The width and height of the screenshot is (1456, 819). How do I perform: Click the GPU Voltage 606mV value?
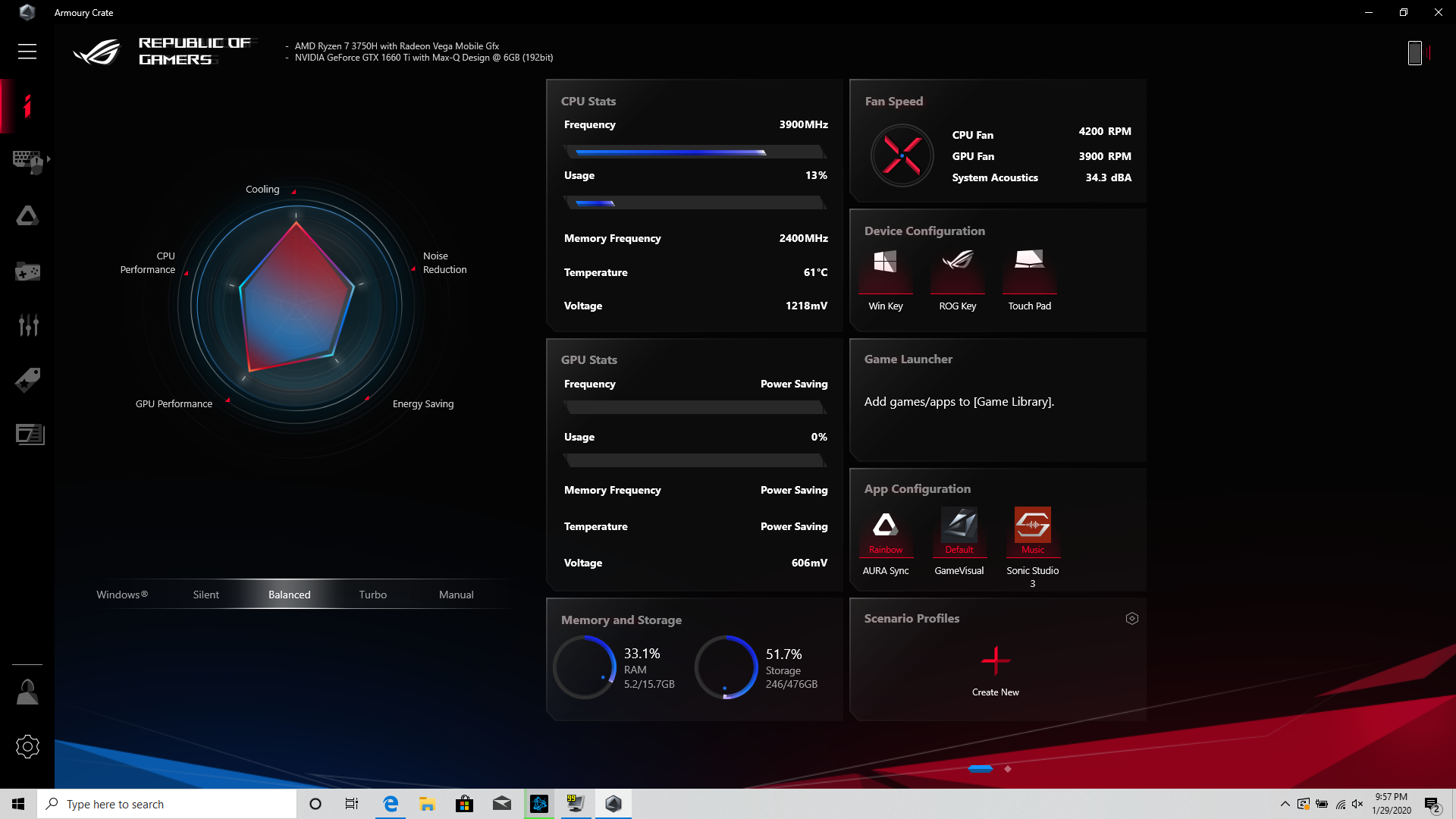click(x=809, y=563)
